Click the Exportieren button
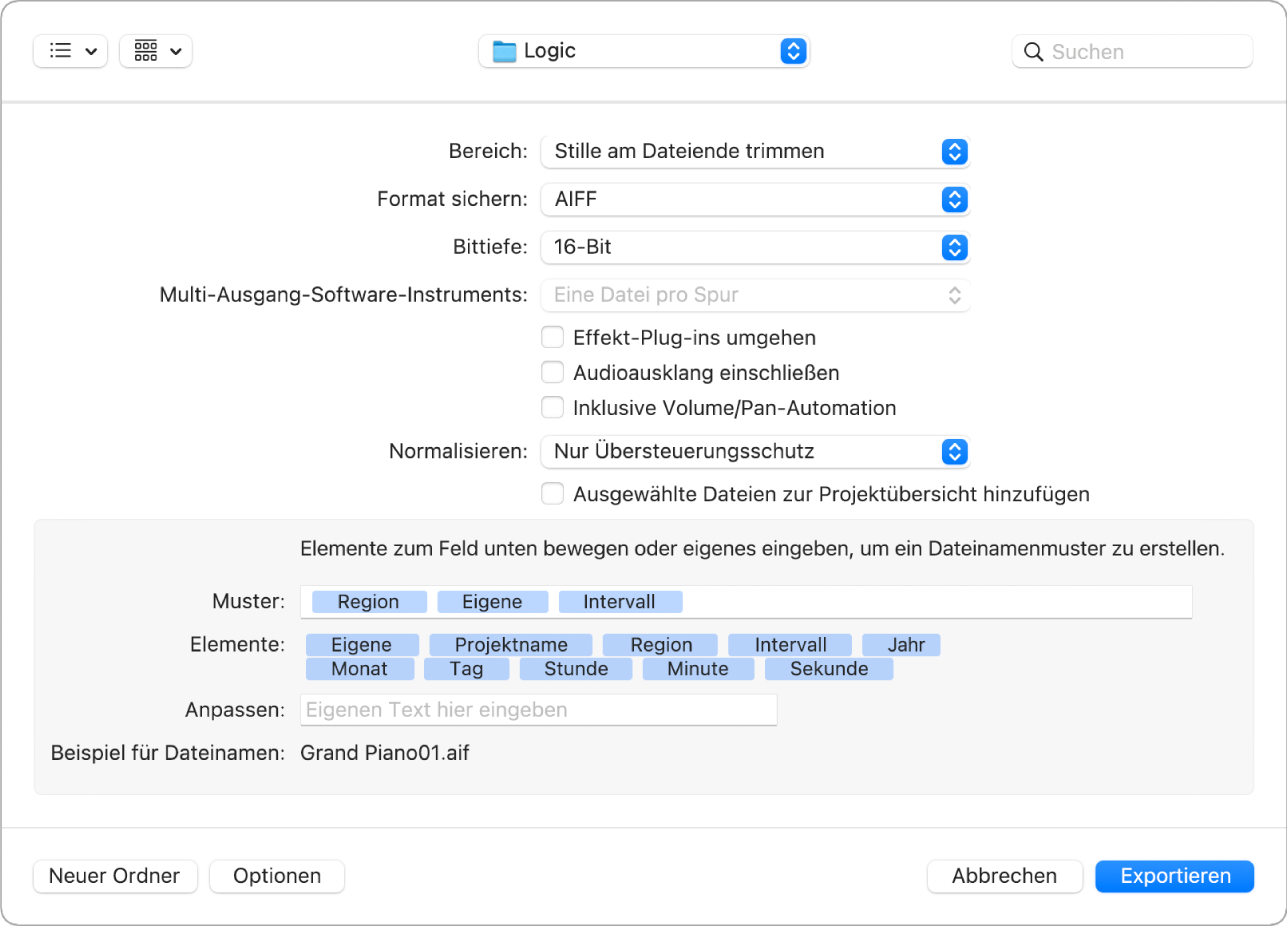This screenshot has width=1287, height=926. pyautogui.click(x=1174, y=876)
